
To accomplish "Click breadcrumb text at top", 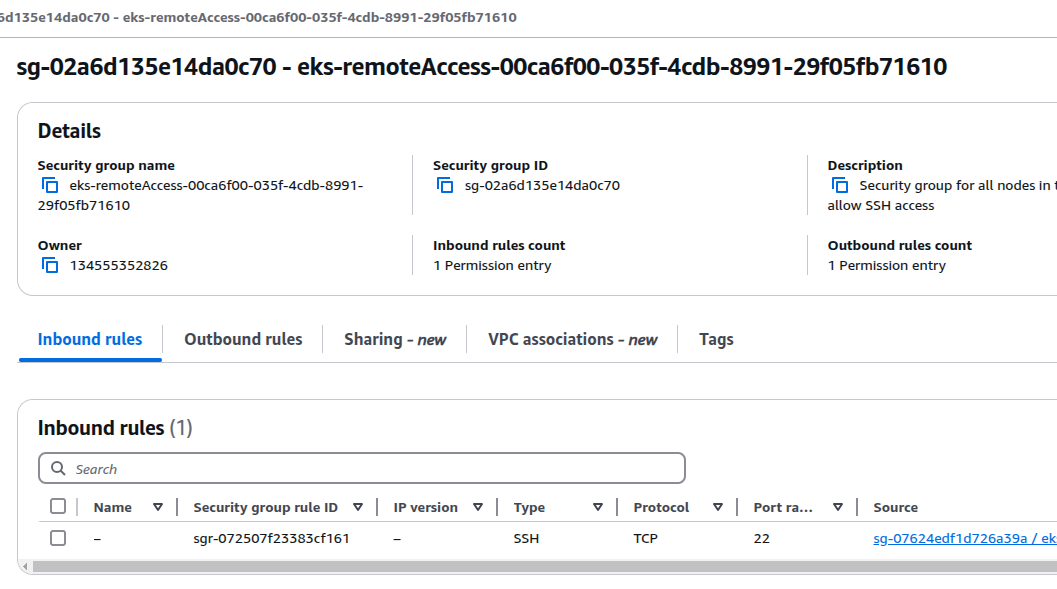I will pyautogui.click(x=258, y=18).
